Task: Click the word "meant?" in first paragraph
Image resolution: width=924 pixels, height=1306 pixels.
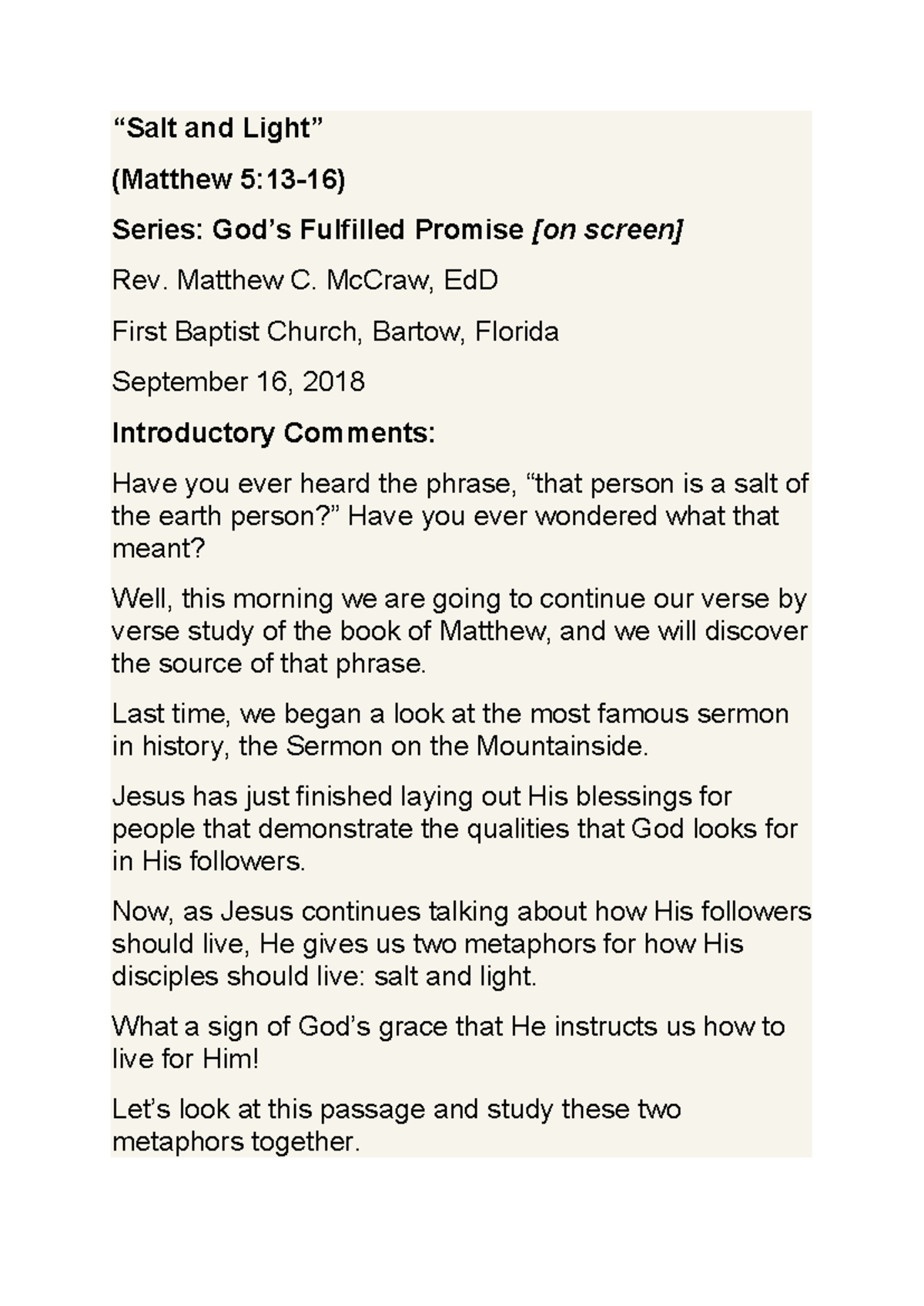Action: point(159,549)
